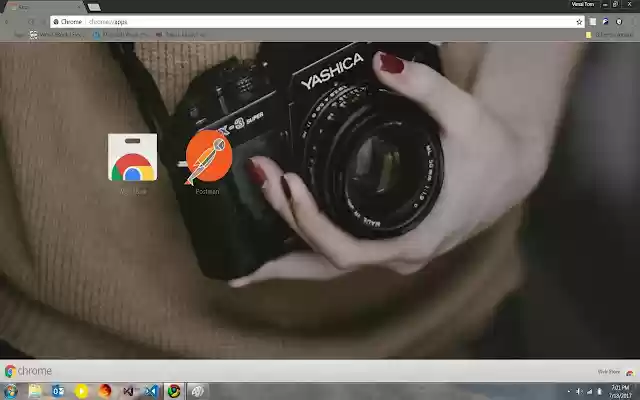The image size is (640, 400).
Task: Open the taskbar clock and date
Action: pyautogui.click(x=620, y=391)
